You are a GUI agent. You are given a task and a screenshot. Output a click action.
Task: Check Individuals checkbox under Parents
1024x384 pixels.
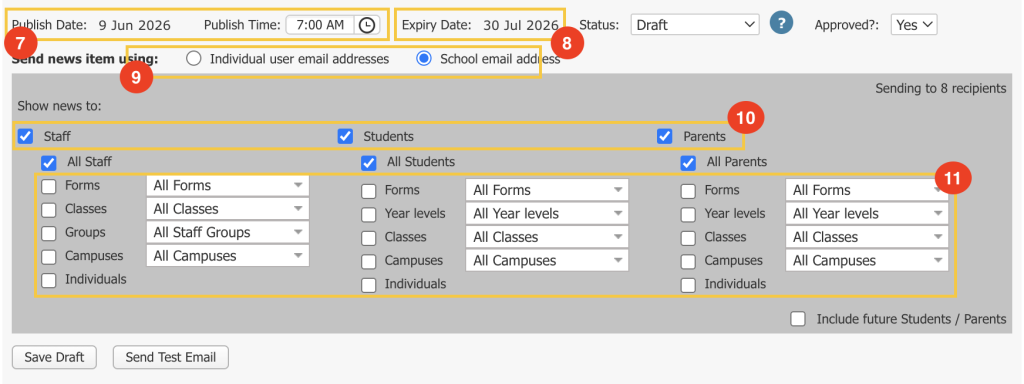pyautogui.click(x=688, y=285)
